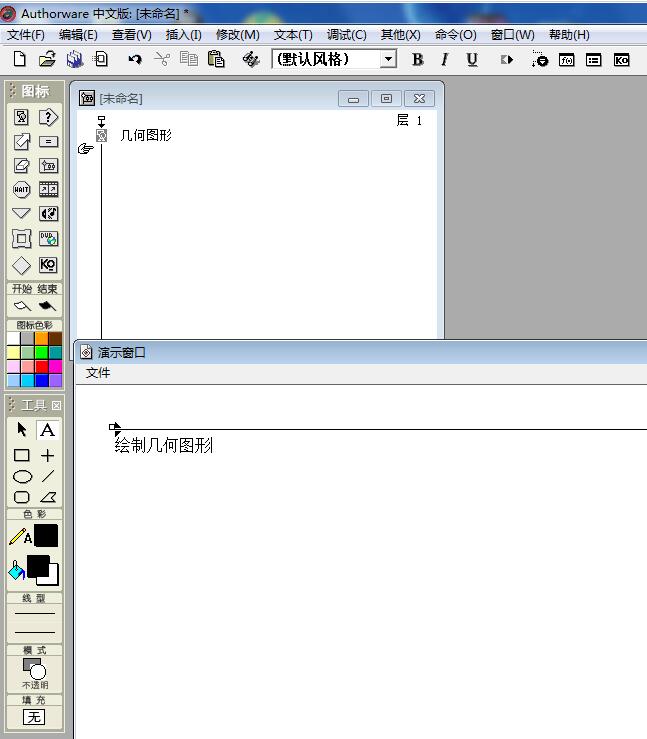Screen dimensions: 647x739
Task: Select the Navigate triangle icon
Action: (21, 213)
